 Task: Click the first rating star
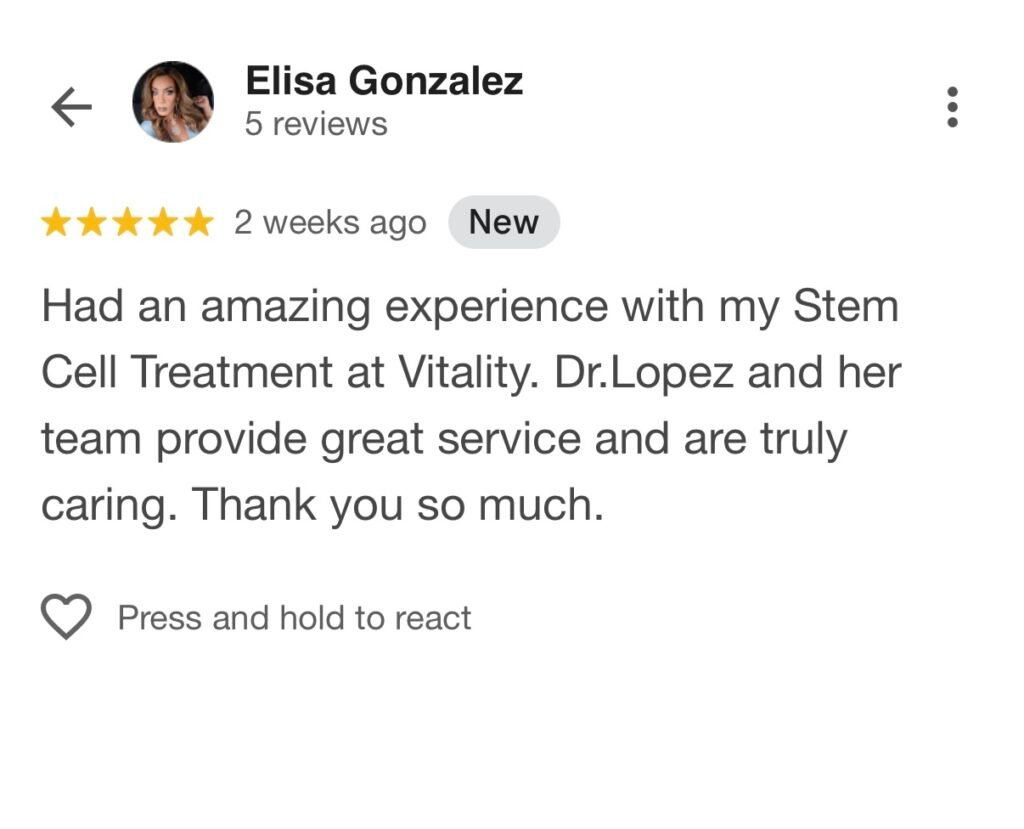[56, 223]
